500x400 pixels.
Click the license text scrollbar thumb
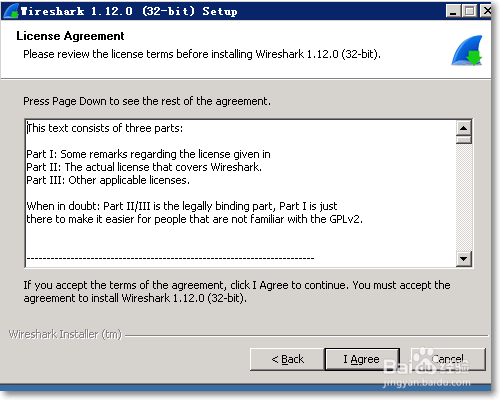click(464, 140)
